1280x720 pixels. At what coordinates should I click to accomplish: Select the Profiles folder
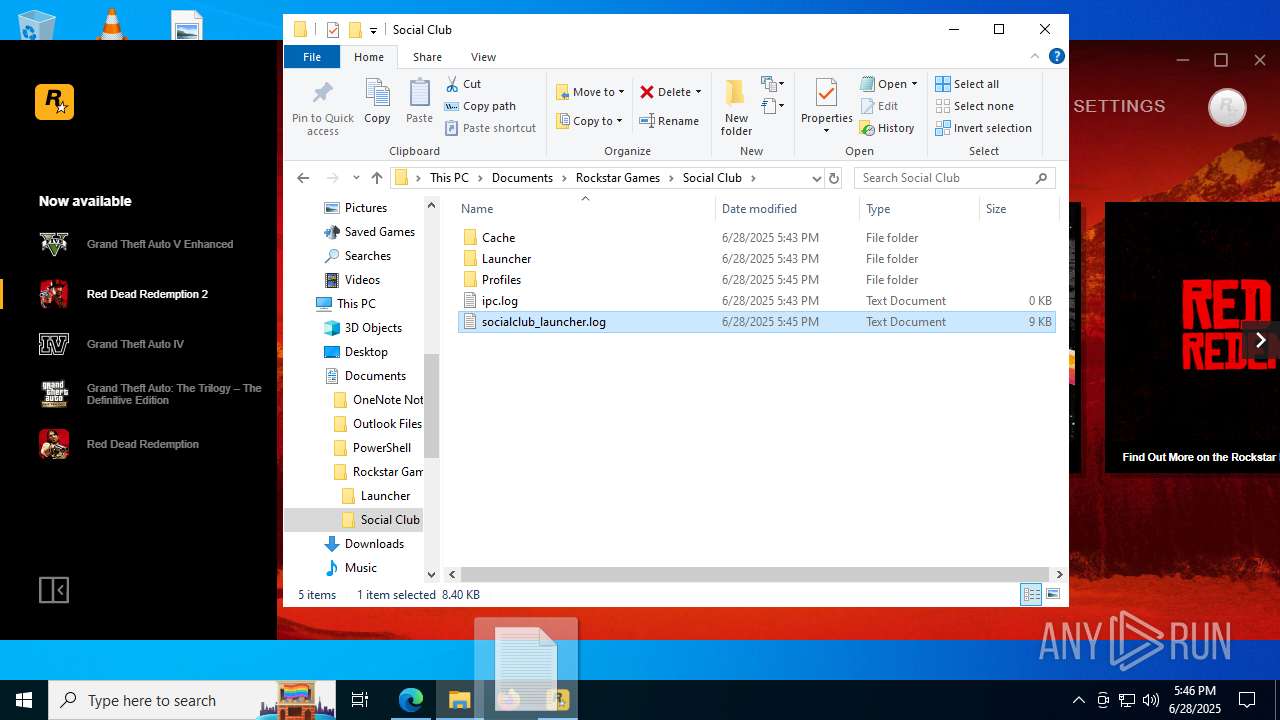coord(501,280)
